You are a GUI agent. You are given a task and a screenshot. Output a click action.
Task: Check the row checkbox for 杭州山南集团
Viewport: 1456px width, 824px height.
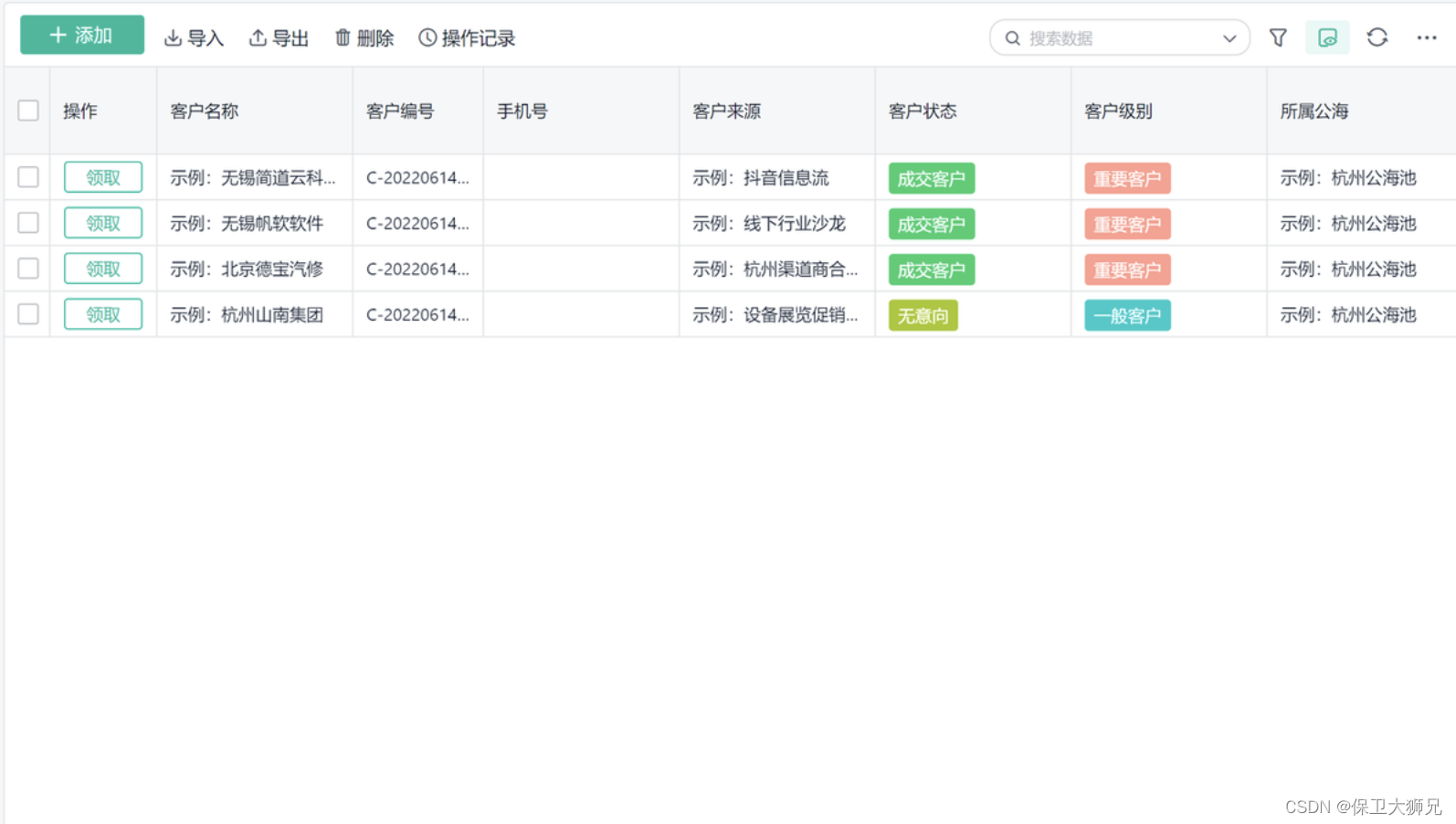point(28,314)
